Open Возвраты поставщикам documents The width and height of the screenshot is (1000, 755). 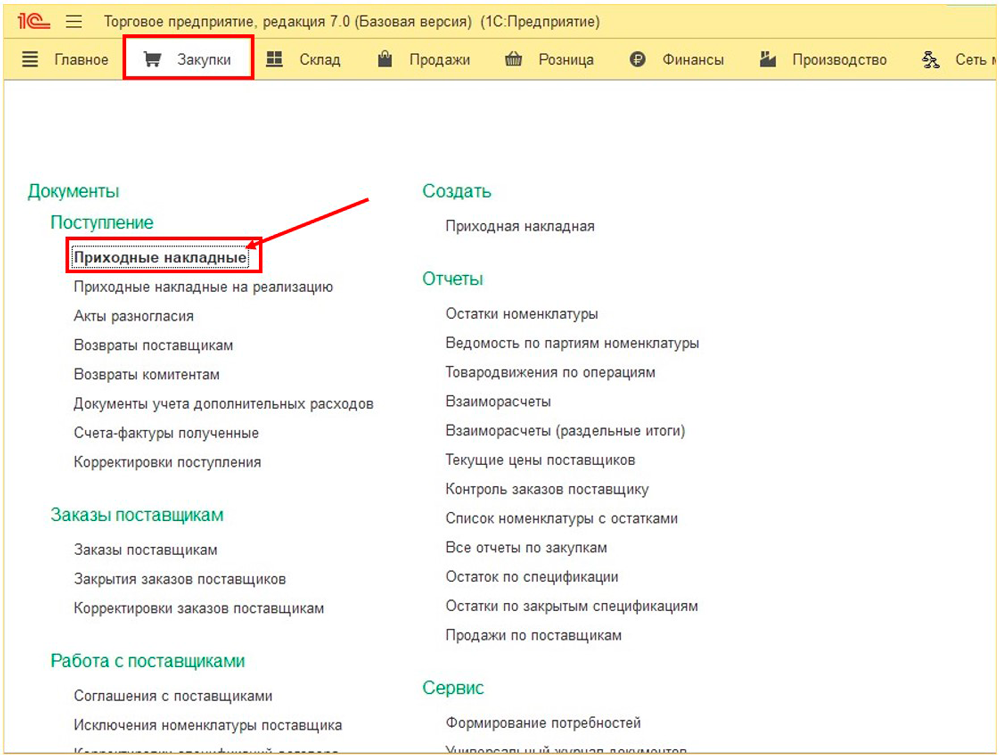153,345
